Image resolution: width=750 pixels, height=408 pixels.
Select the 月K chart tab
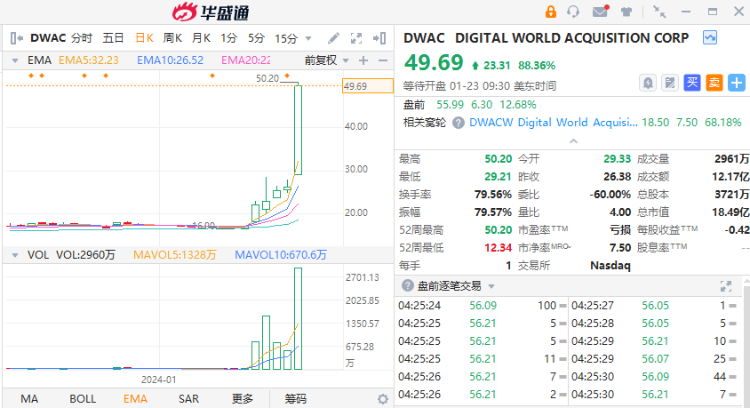pos(201,38)
